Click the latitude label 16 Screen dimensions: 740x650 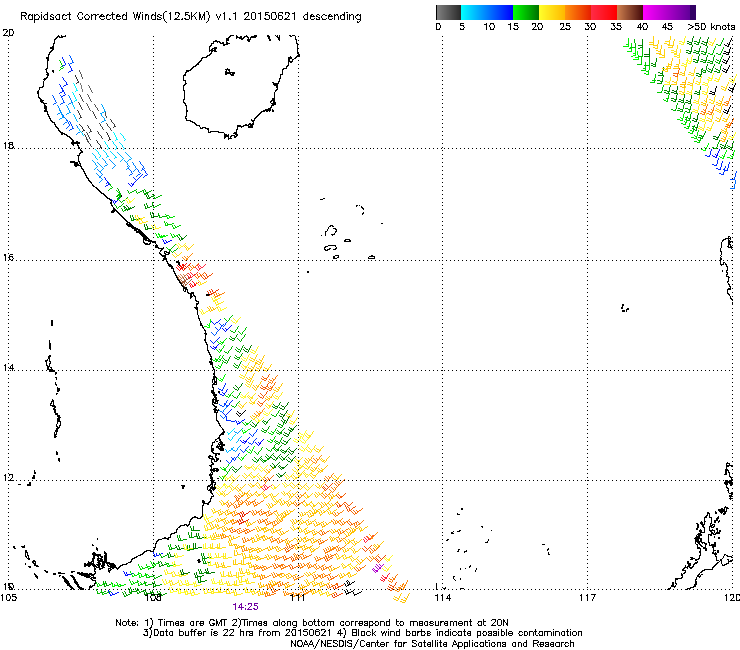coord(8,257)
